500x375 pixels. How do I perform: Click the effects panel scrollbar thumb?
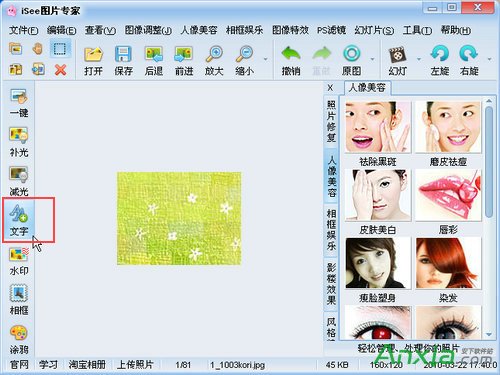click(489, 161)
